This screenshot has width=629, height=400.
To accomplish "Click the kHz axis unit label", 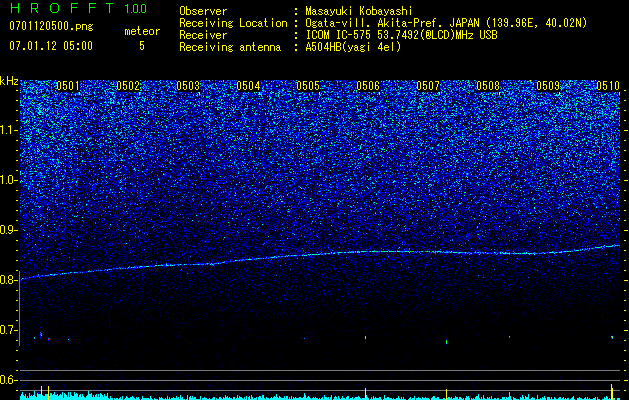I will (x=9, y=81).
